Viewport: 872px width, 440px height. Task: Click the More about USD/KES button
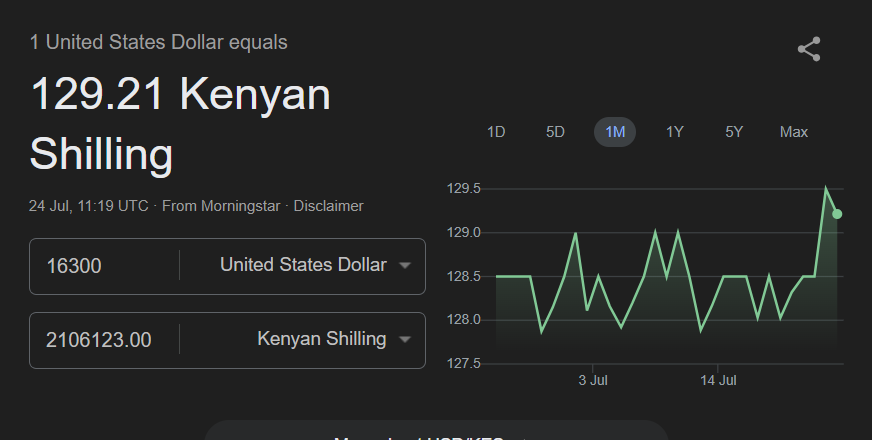436,434
